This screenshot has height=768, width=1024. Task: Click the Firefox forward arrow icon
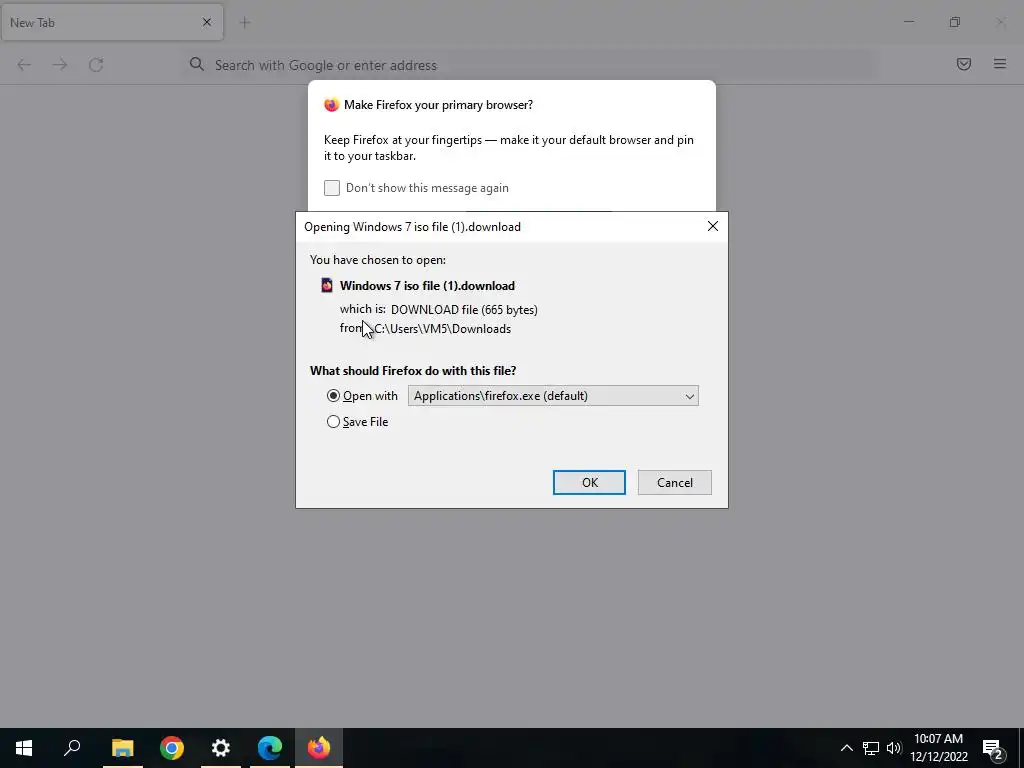[x=60, y=65]
